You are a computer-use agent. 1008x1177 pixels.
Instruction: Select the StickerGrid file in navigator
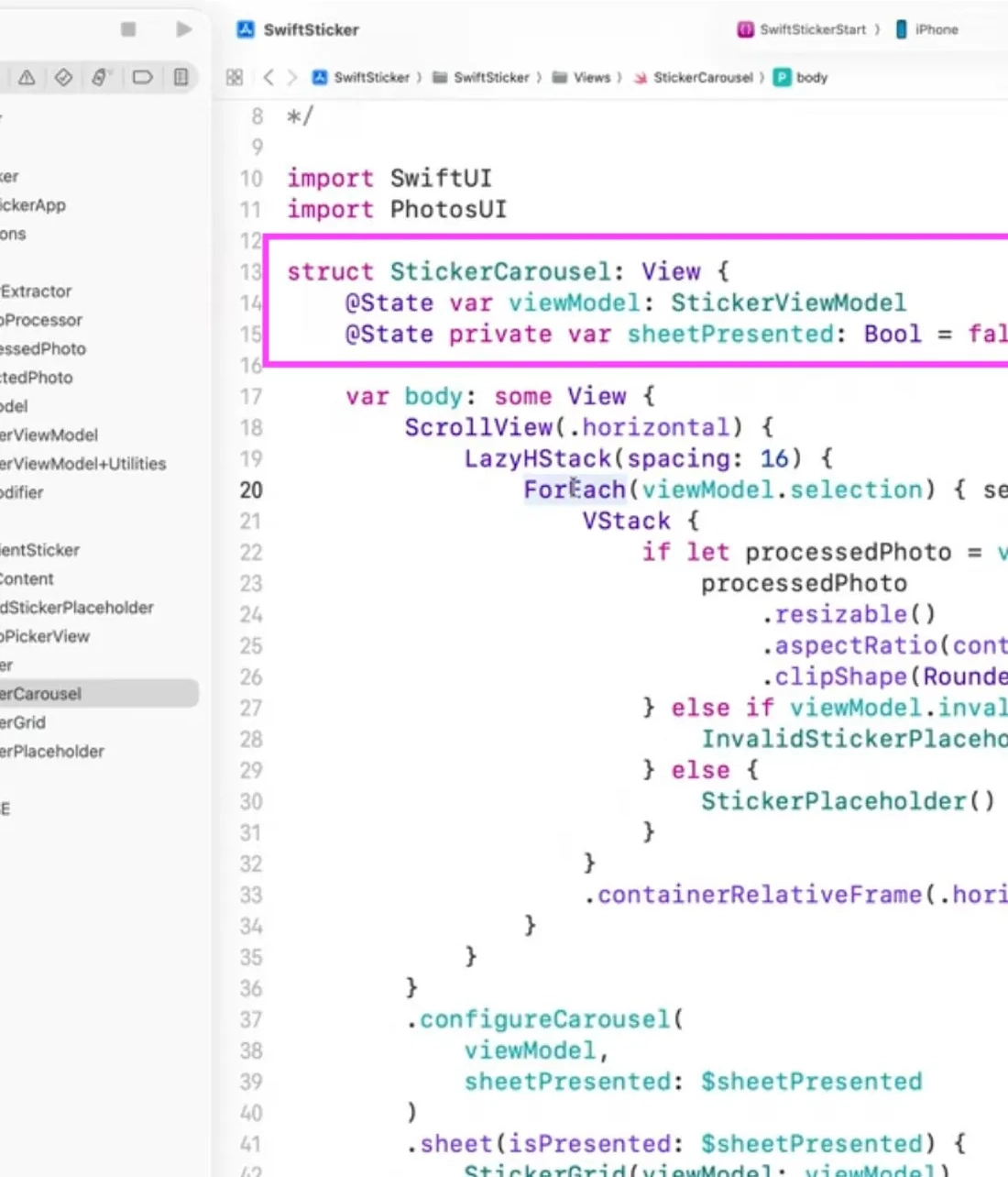click(23, 722)
